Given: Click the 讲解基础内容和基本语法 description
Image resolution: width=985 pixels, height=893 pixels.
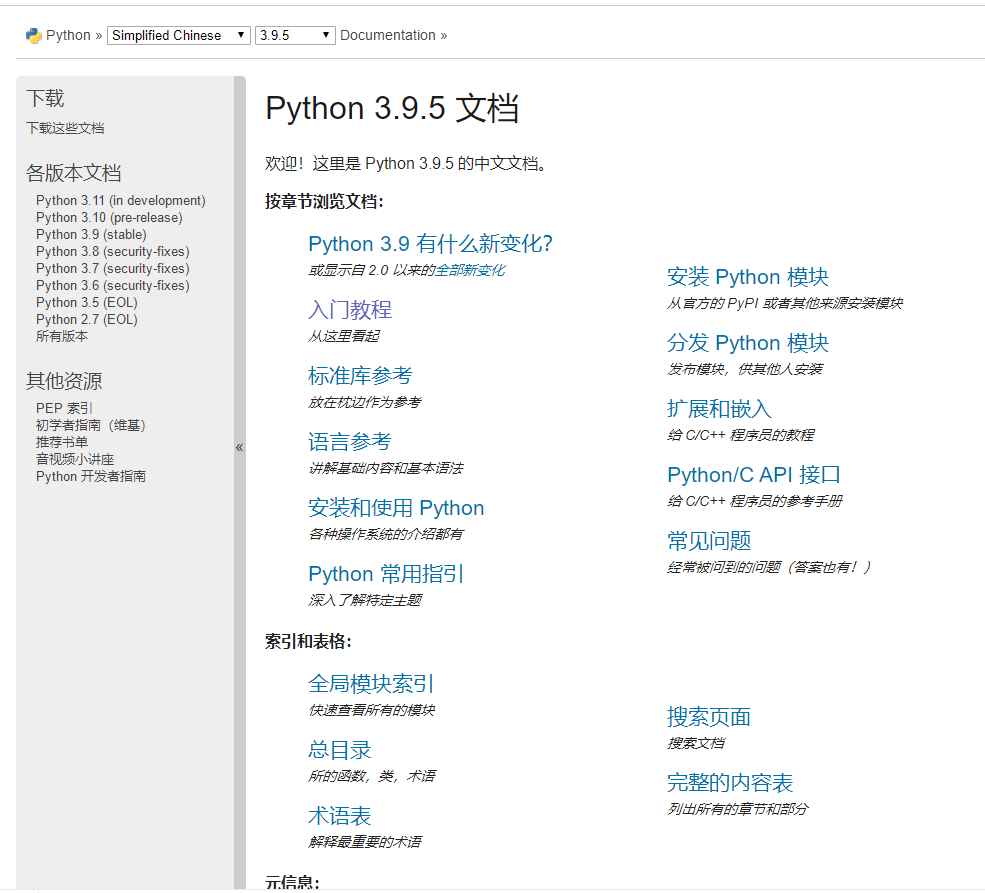Looking at the screenshot, I should tap(386, 468).
